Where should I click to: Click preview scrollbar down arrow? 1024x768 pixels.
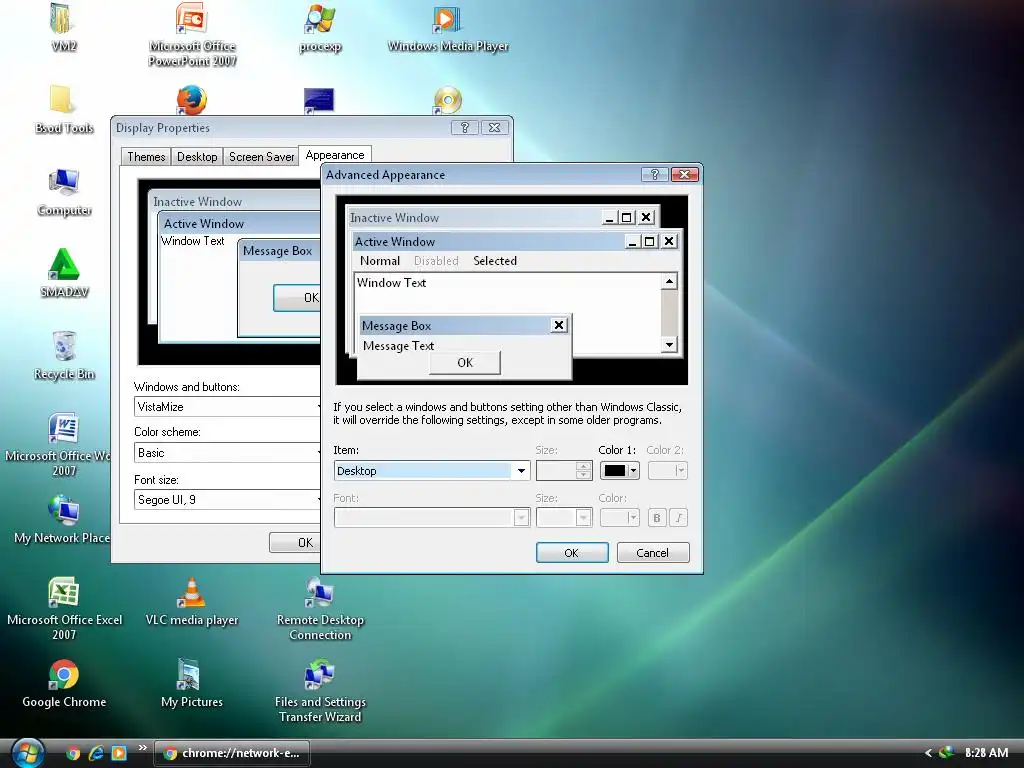669,345
